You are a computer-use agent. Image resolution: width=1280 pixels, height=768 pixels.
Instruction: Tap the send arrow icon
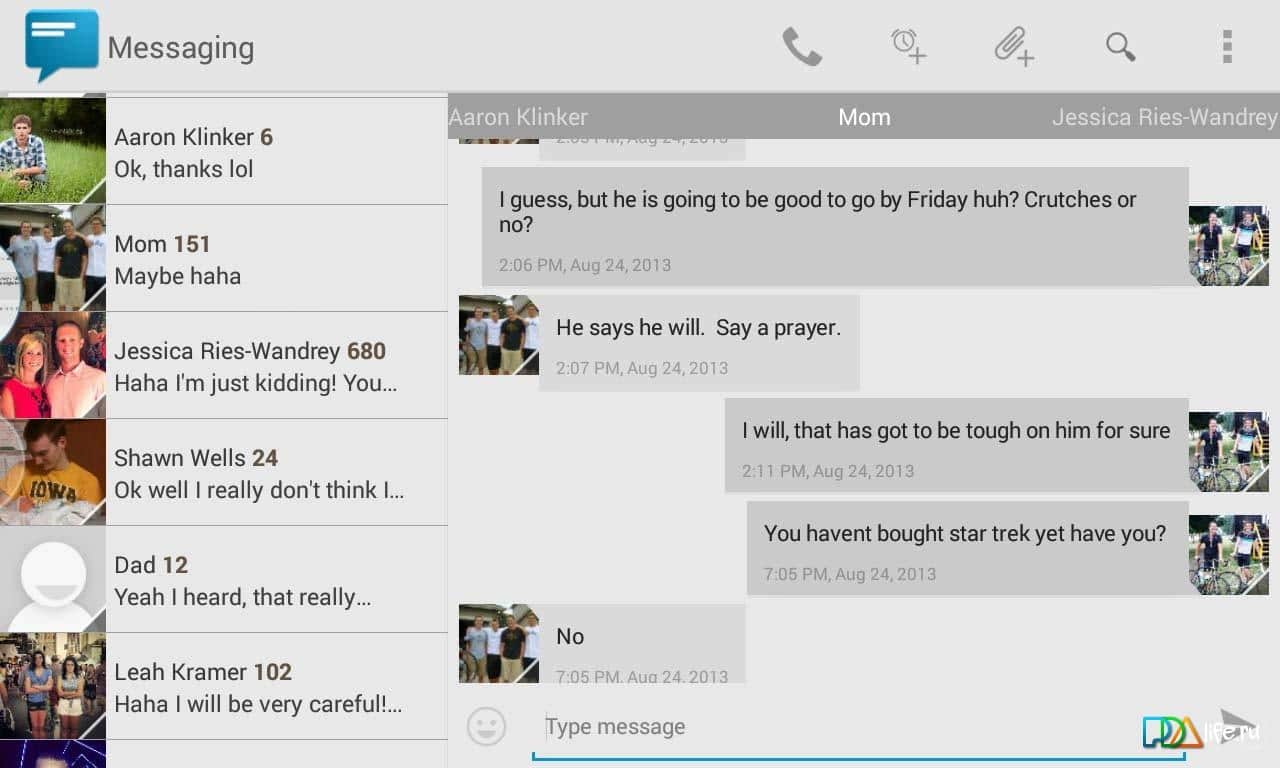1238,724
